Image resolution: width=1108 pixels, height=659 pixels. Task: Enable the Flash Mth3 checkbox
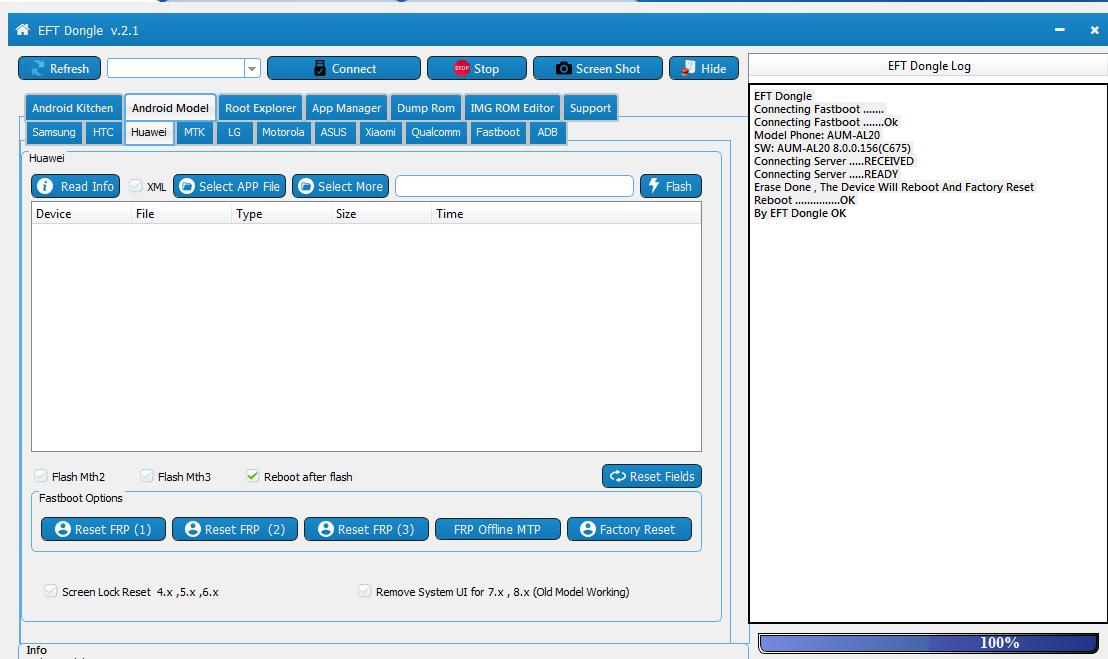coord(146,476)
